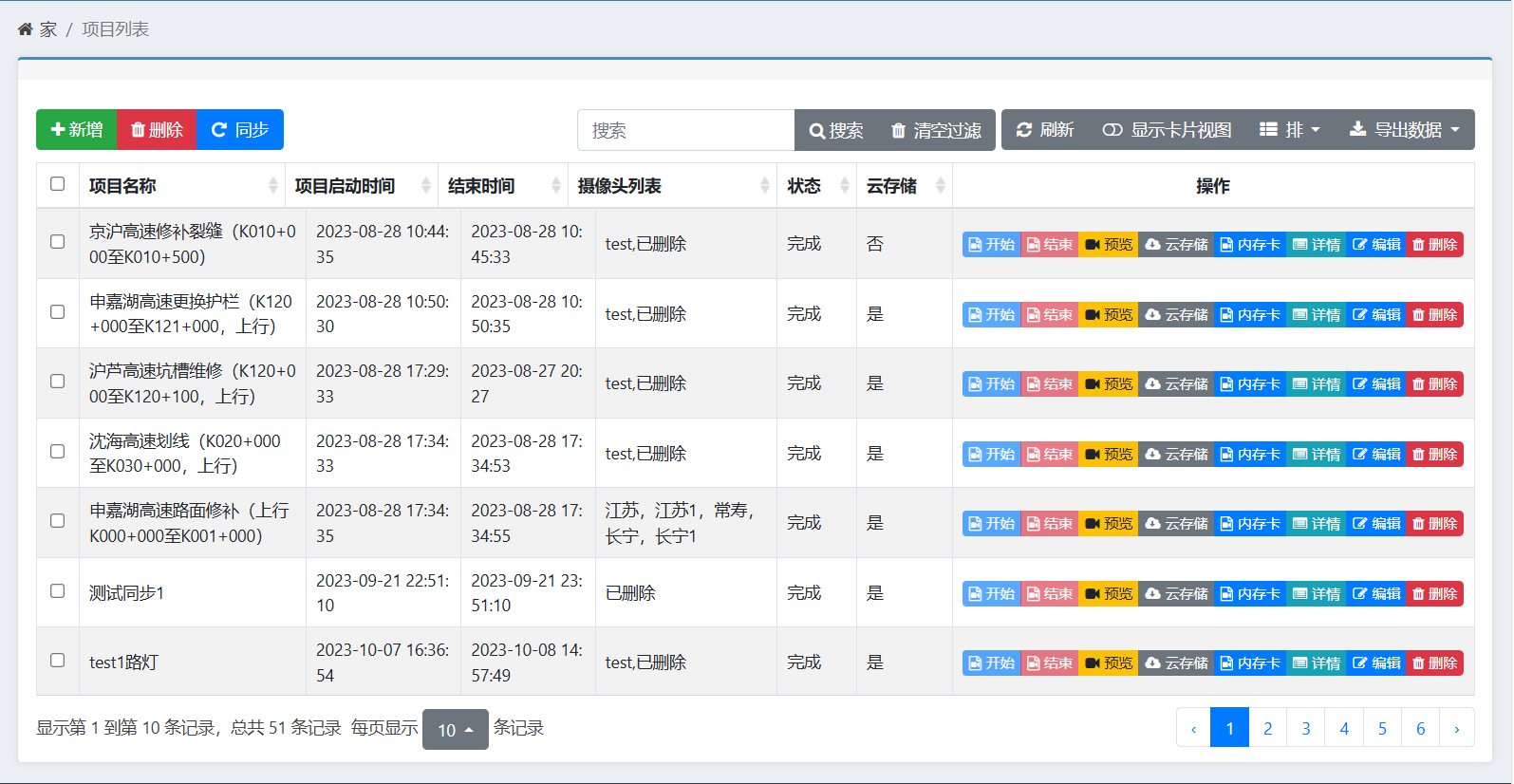Go to page 3 in pagination

pyautogui.click(x=1306, y=728)
